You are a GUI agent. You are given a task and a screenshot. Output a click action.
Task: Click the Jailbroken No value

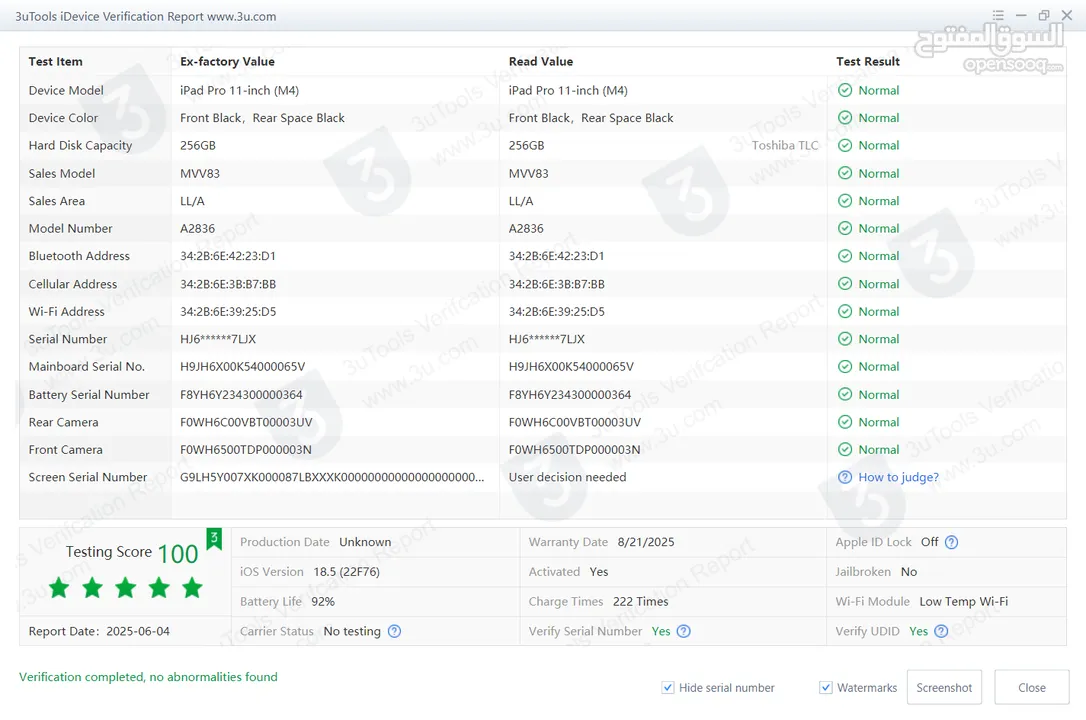tap(909, 572)
